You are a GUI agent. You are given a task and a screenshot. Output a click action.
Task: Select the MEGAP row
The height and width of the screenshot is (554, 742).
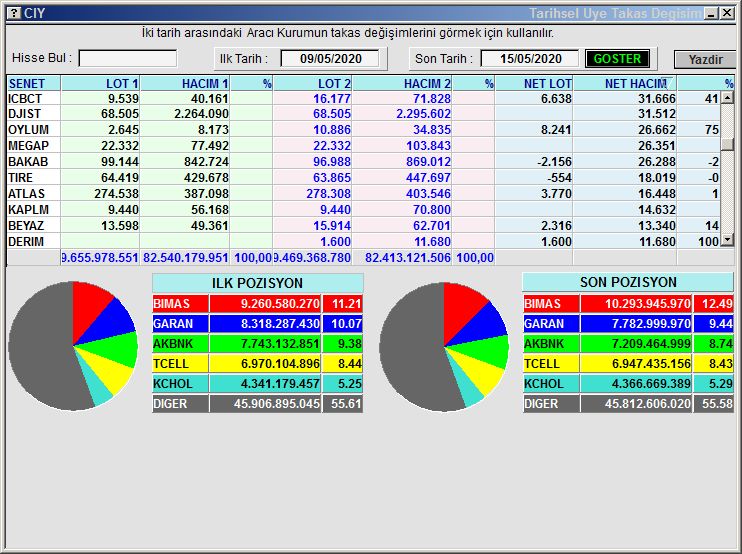[x=363, y=146]
